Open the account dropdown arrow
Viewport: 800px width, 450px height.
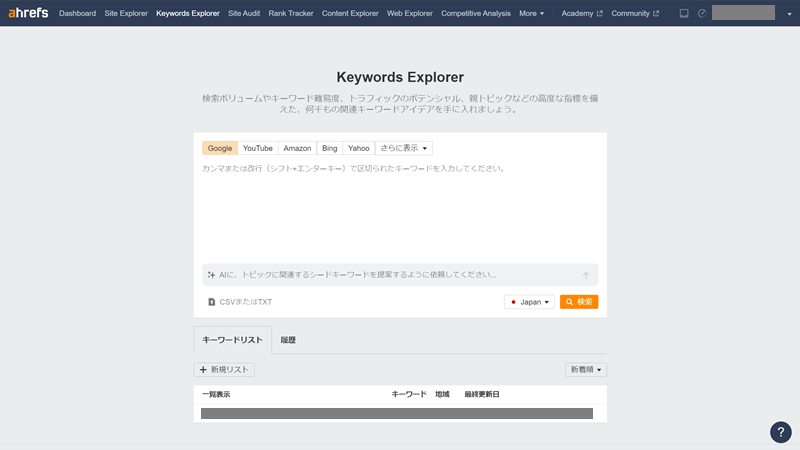click(789, 14)
